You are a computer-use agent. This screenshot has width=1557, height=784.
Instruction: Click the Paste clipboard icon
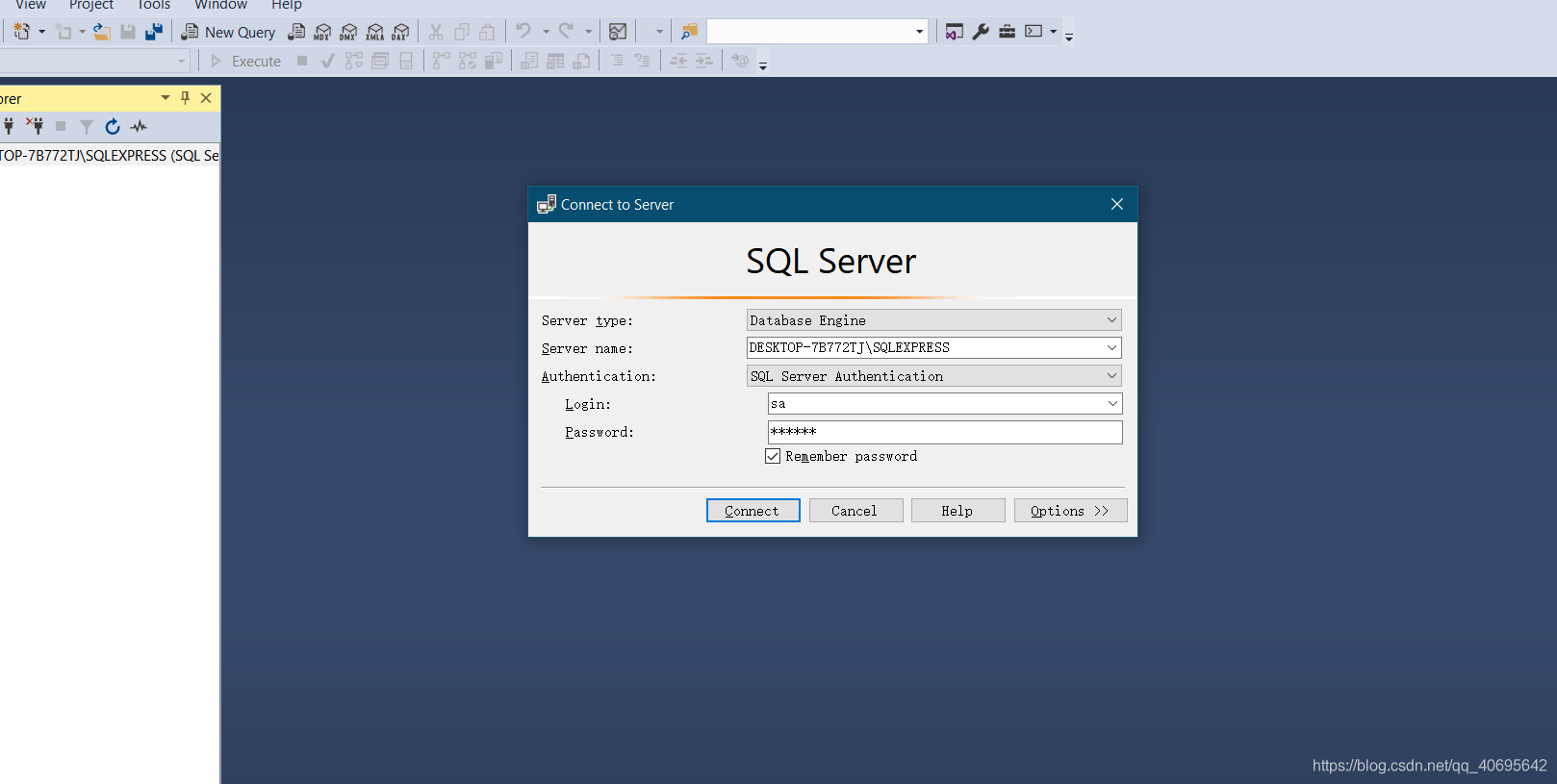tap(487, 32)
